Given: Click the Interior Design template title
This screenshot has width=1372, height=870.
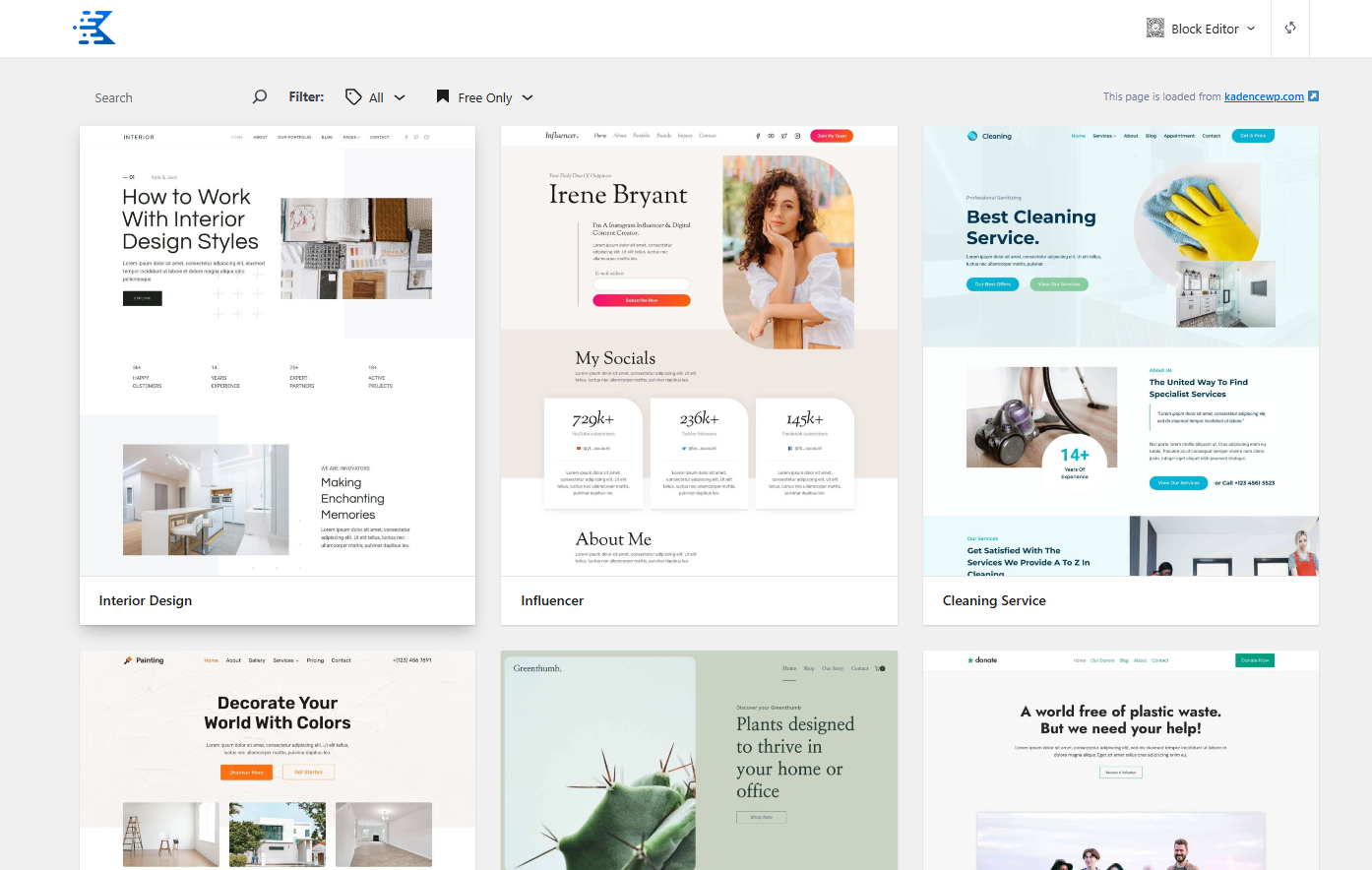Looking at the screenshot, I should coord(146,600).
